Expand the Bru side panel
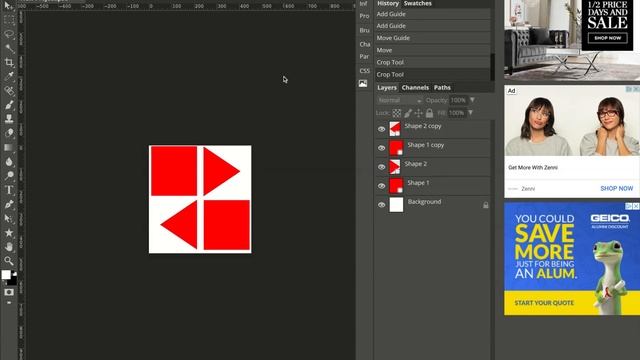The image size is (640, 360). [364, 30]
